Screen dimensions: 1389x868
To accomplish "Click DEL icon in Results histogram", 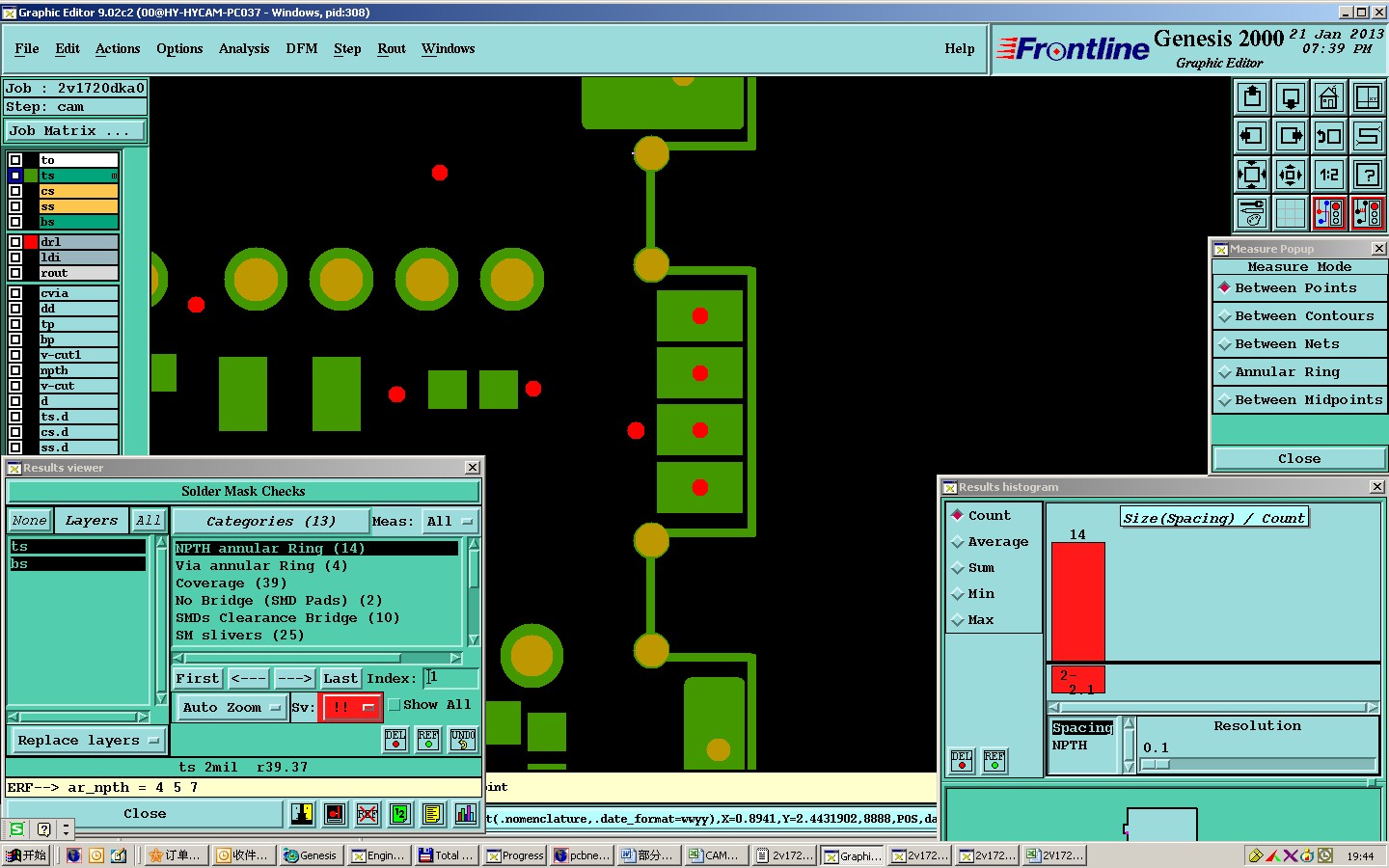I will (x=962, y=761).
